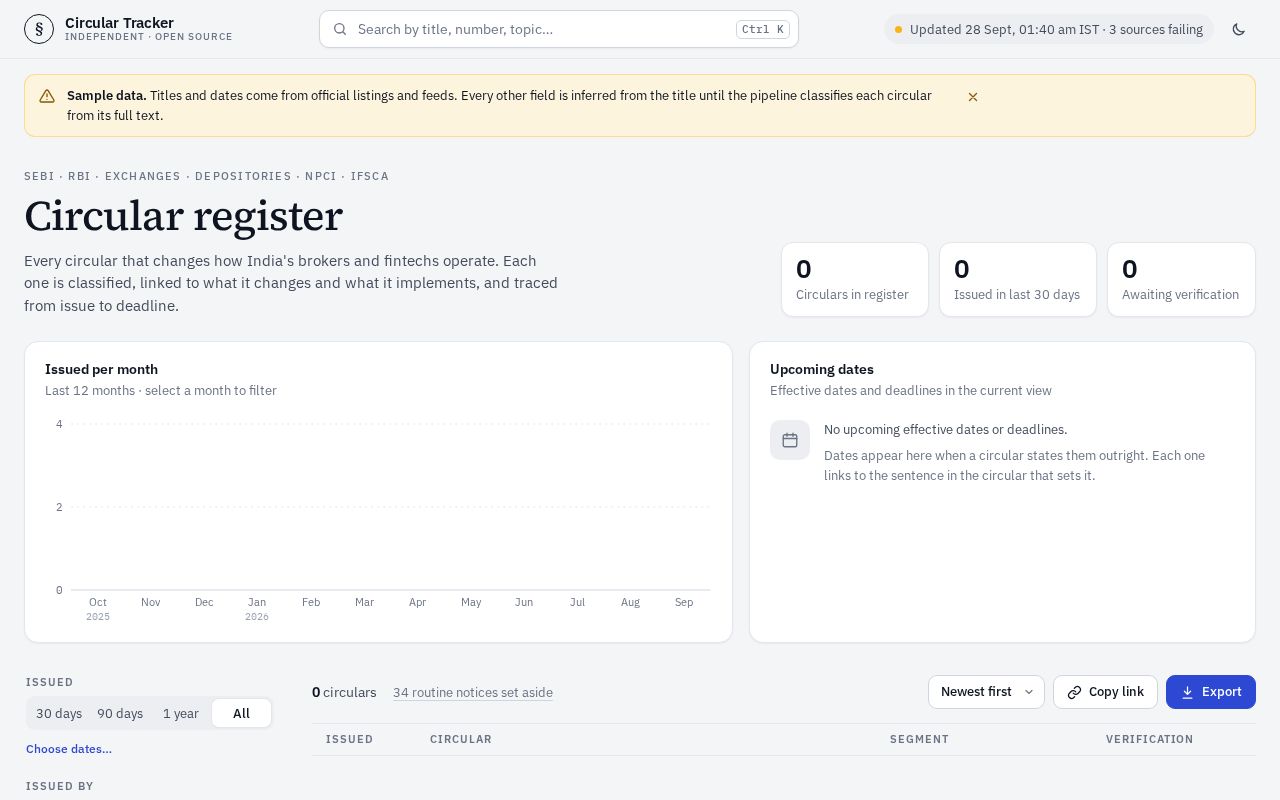
Task: Select the Oct month on chart axis
Action: coord(98,602)
